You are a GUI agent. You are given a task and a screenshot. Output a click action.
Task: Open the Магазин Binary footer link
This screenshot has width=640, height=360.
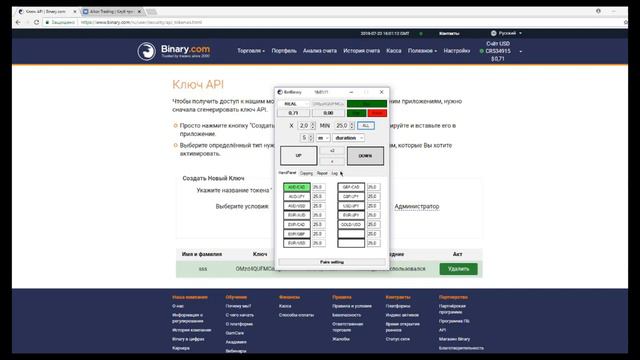(x=454, y=339)
